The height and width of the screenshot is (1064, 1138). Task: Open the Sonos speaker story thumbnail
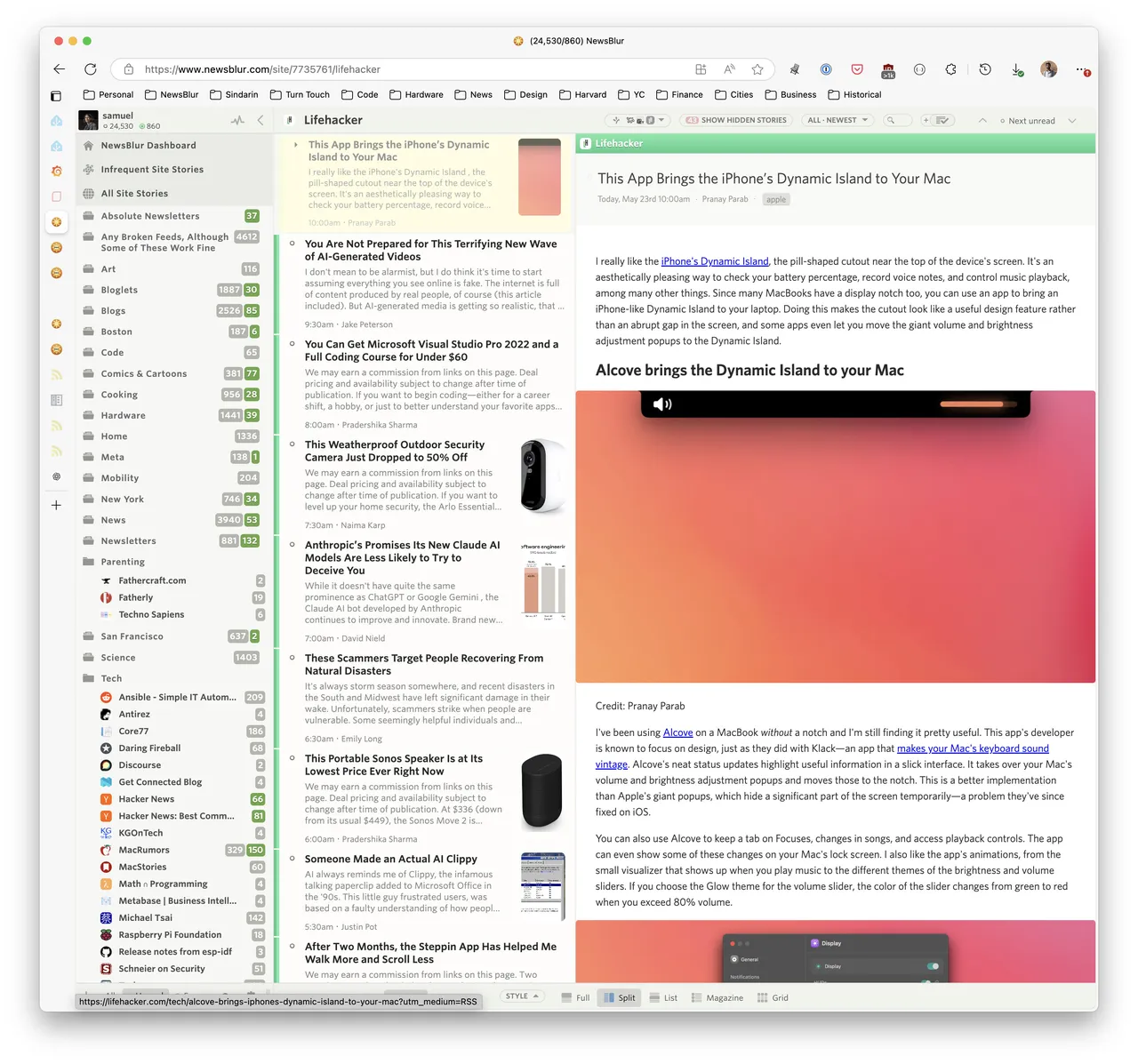pos(541,791)
